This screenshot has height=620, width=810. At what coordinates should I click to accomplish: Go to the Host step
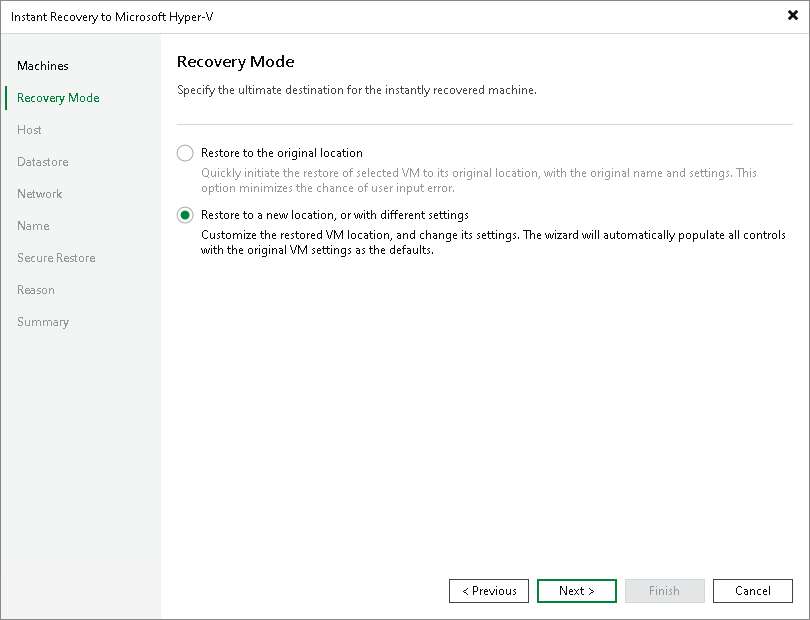(x=29, y=130)
